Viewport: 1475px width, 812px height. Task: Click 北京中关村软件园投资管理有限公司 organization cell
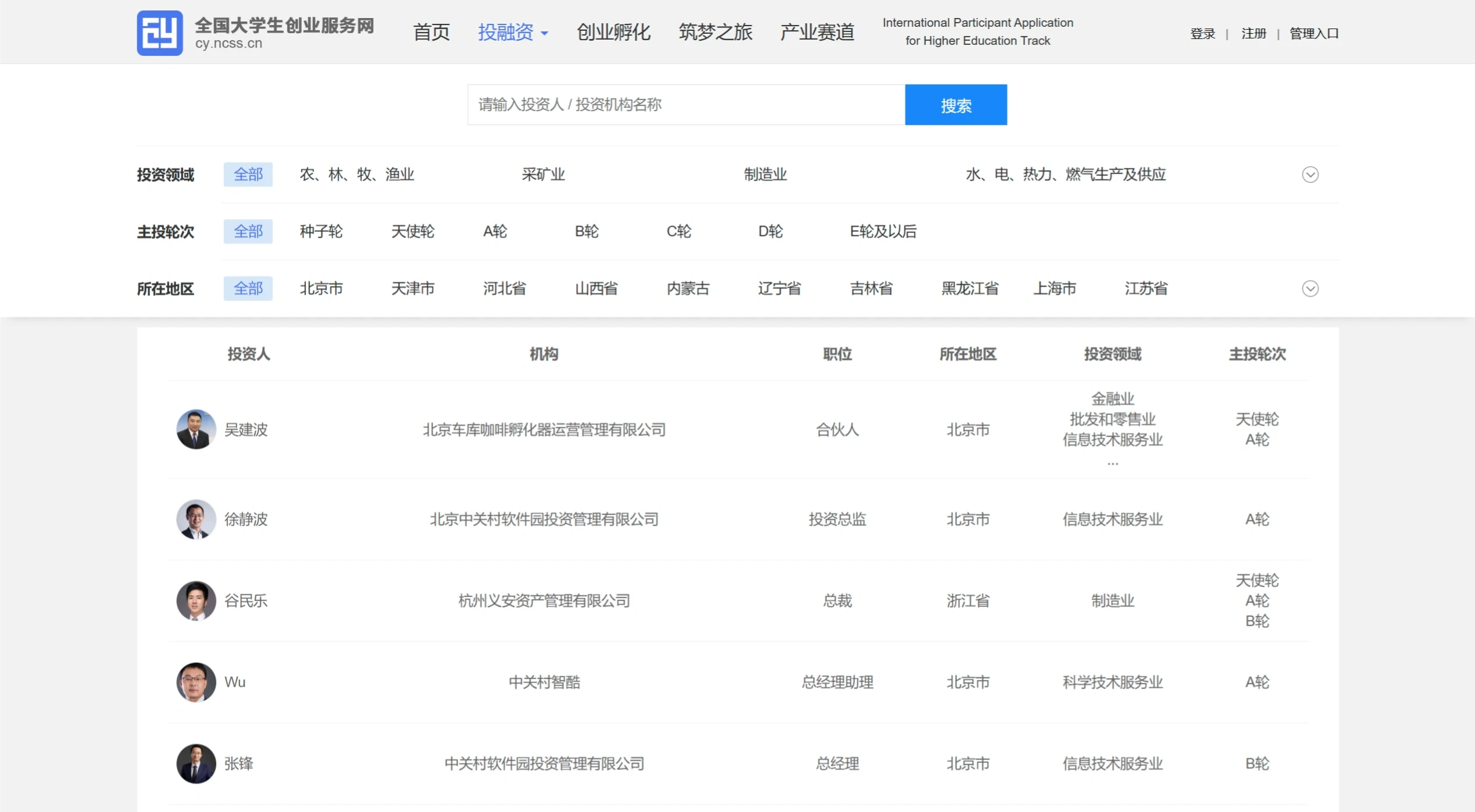coord(544,520)
